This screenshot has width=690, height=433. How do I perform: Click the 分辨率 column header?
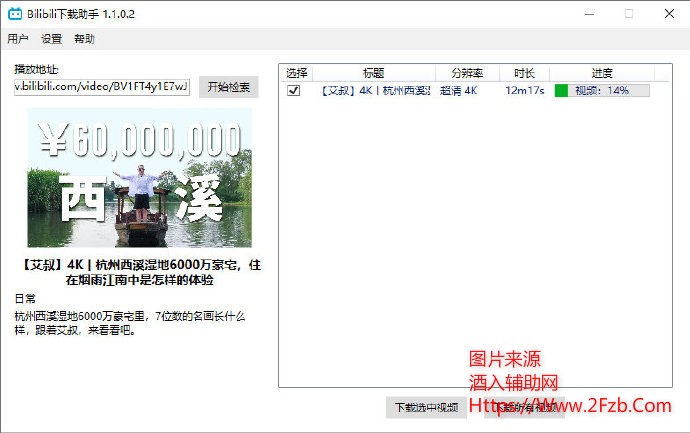(x=467, y=73)
